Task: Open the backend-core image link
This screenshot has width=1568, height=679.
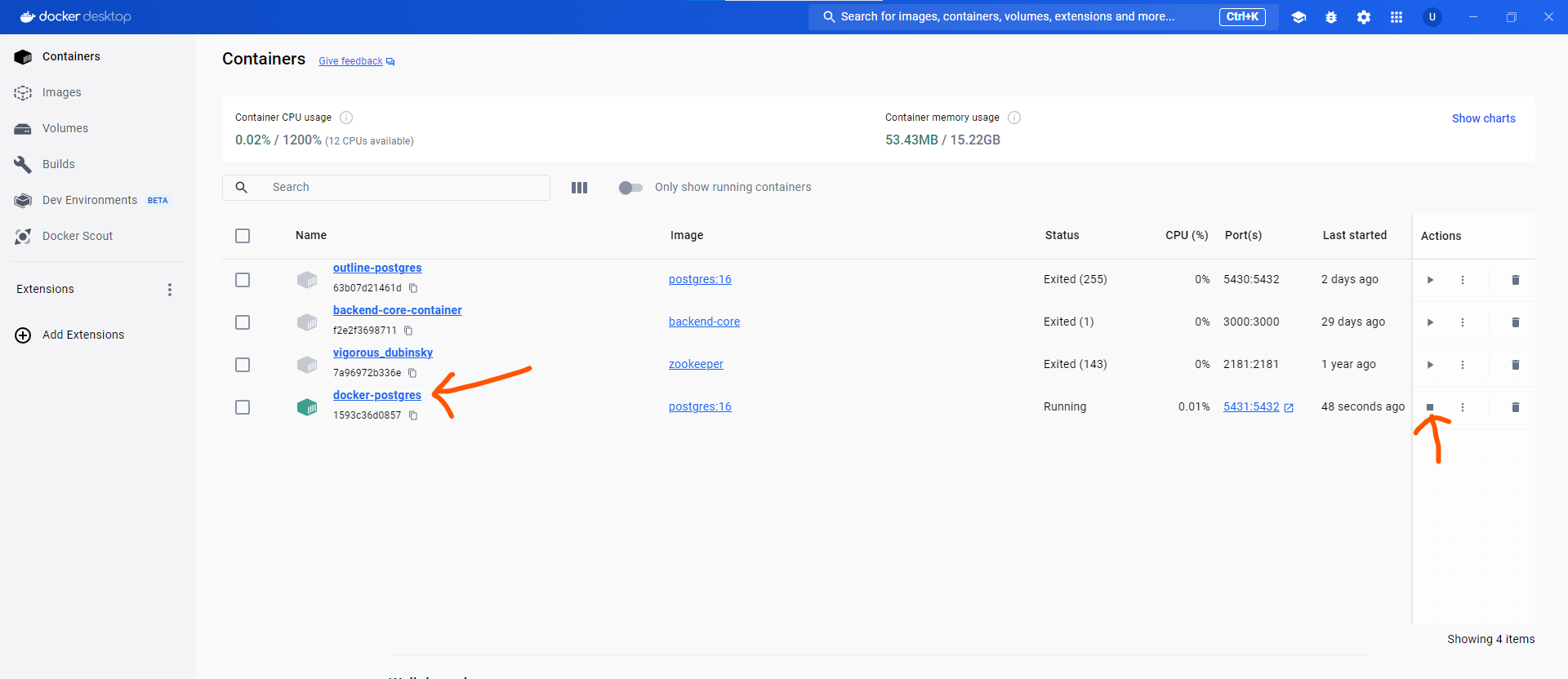Action: [x=704, y=322]
